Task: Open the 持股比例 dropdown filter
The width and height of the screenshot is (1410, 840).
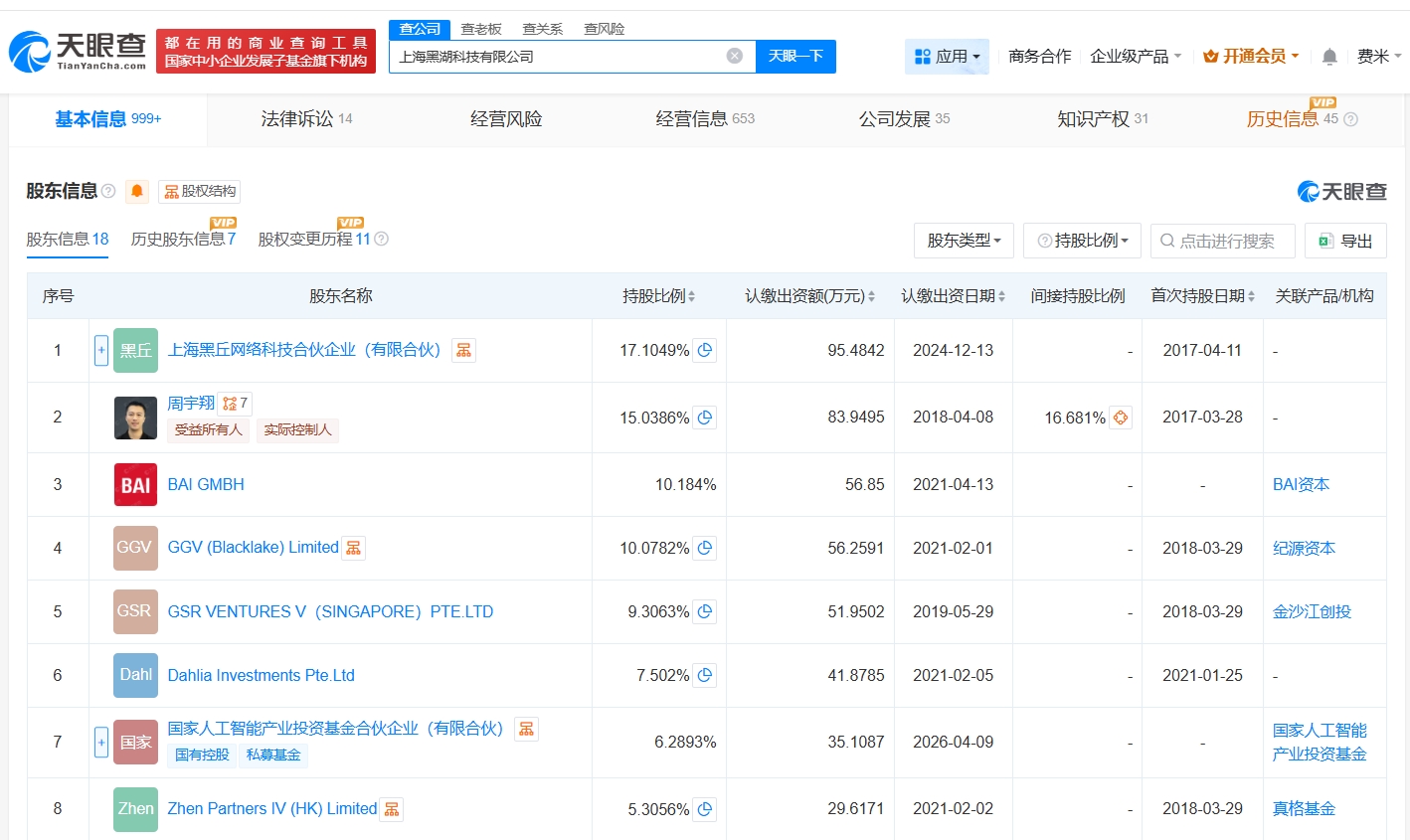Action: [1082, 241]
